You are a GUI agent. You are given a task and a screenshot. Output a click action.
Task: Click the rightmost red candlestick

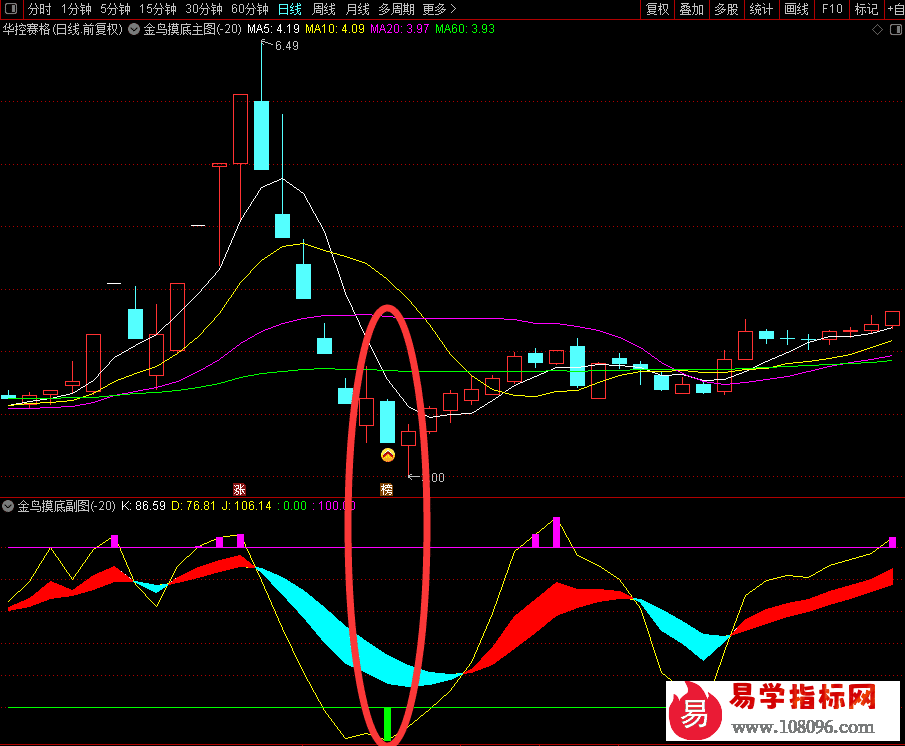click(892, 318)
